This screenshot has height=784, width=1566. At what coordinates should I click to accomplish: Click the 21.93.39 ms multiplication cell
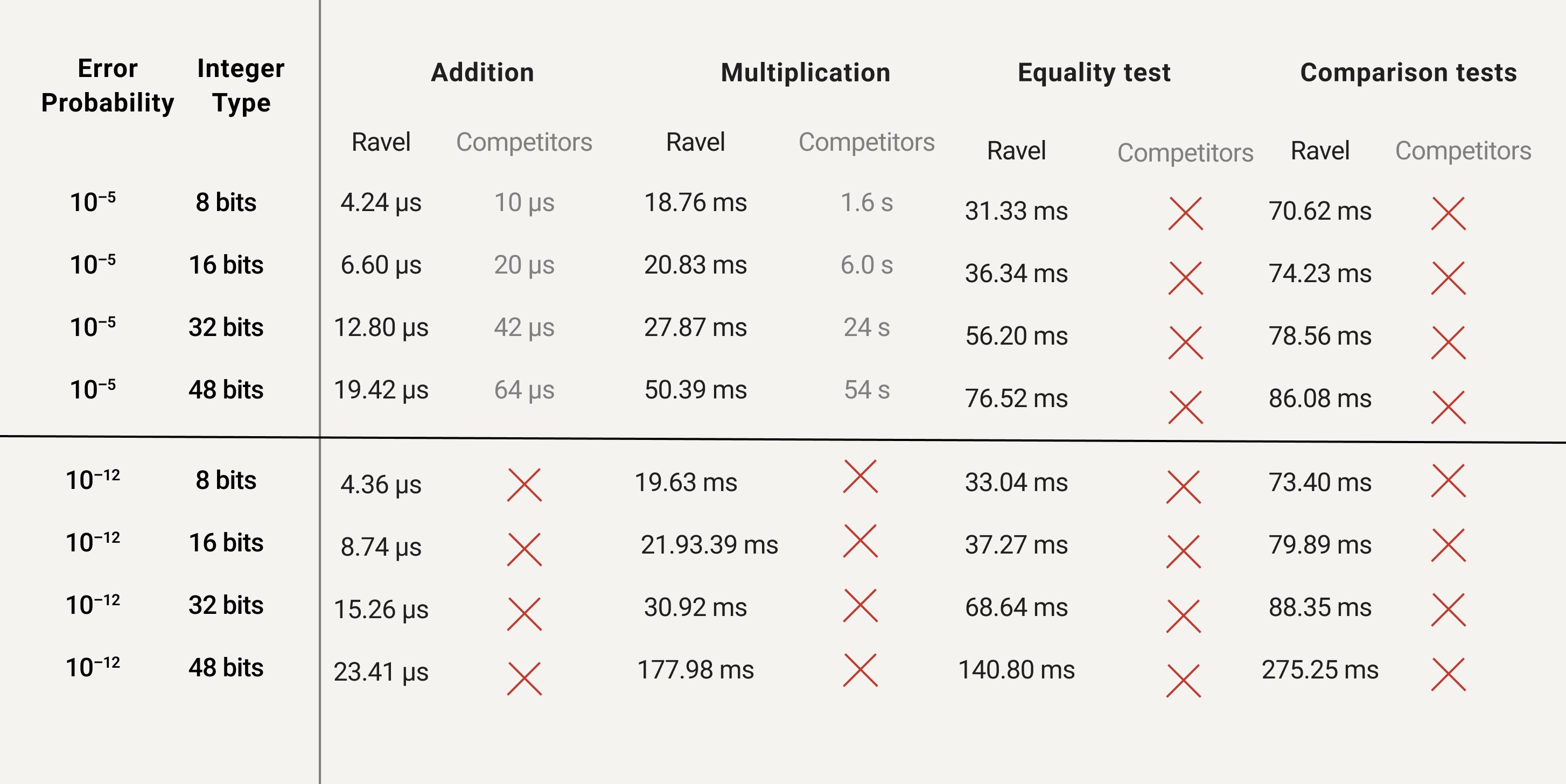point(709,544)
